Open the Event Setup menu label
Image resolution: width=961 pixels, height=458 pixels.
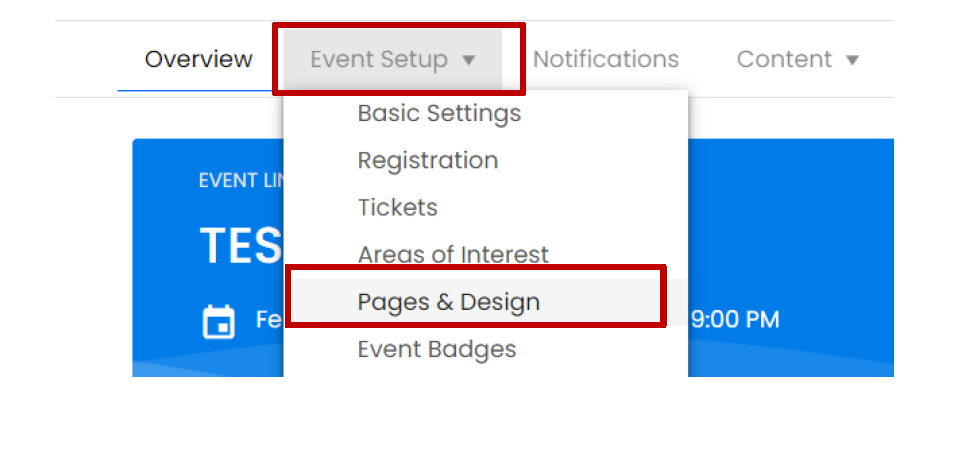pyautogui.click(x=378, y=60)
